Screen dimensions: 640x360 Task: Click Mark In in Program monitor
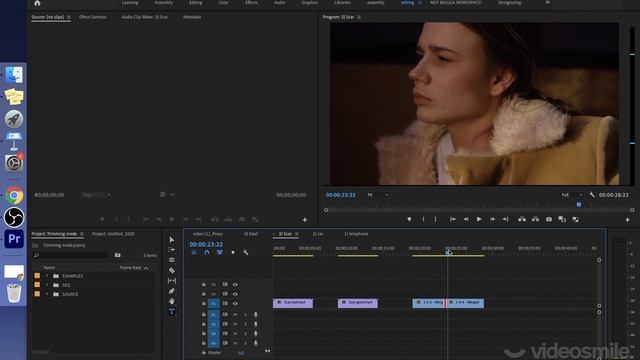coord(423,219)
